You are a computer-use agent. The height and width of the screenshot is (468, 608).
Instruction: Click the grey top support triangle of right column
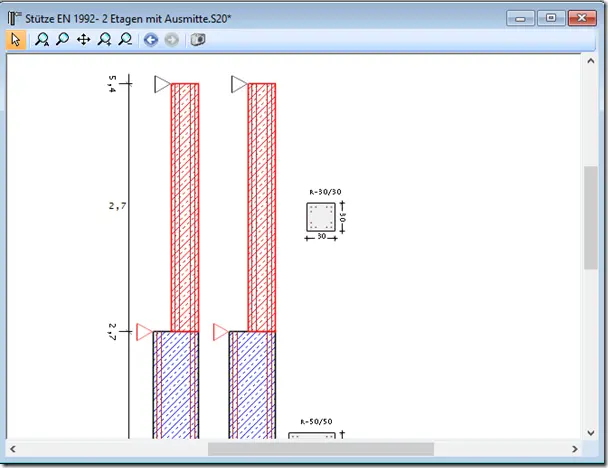(239, 84)
